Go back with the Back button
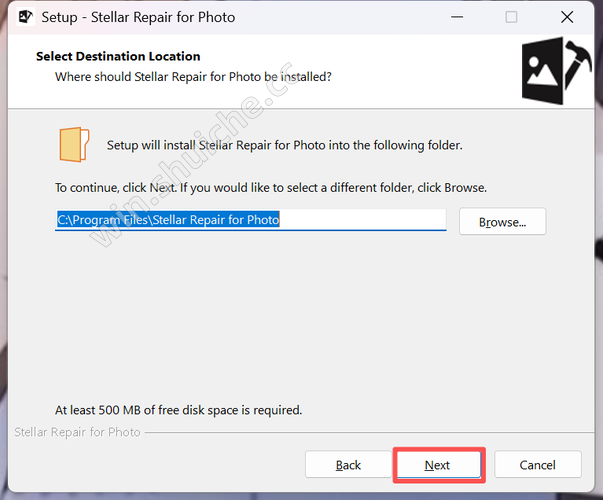This screenshot has width=603, height=500. point(348,465)
